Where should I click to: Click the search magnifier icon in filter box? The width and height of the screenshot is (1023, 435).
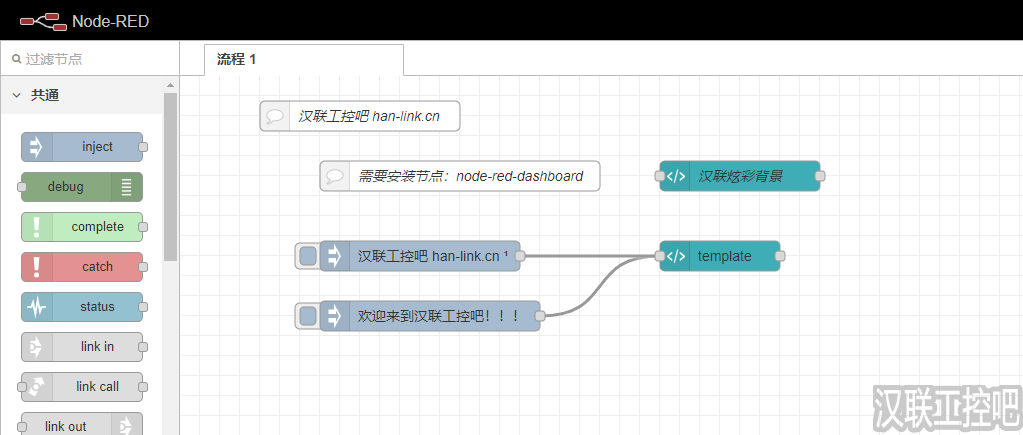17,59
